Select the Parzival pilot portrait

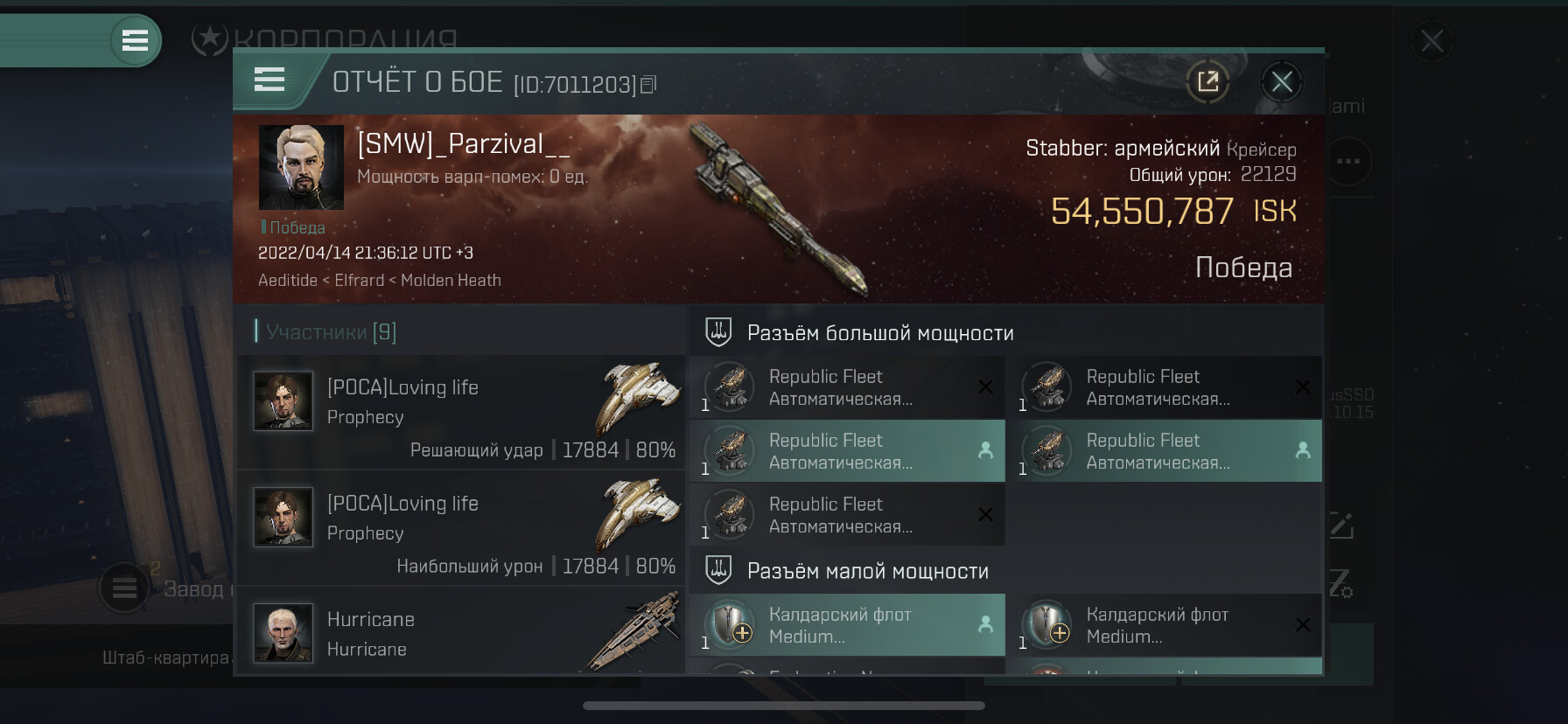click(x=301, y=167)
